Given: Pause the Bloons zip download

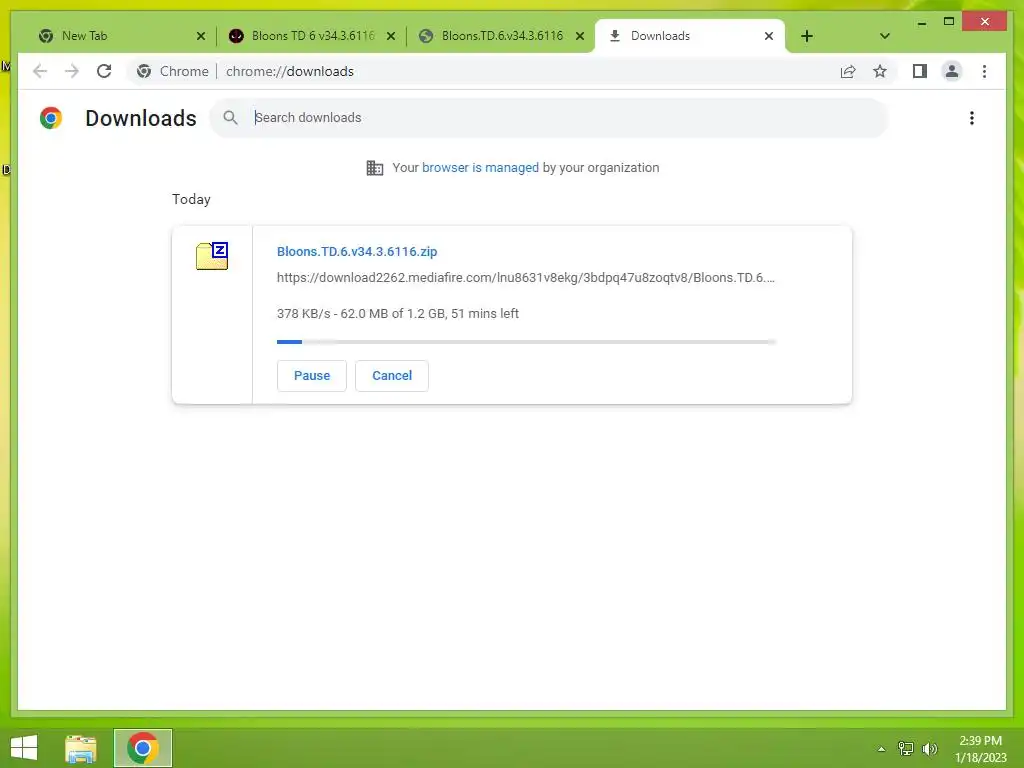Looking at the screenshot, I should 312,376.
